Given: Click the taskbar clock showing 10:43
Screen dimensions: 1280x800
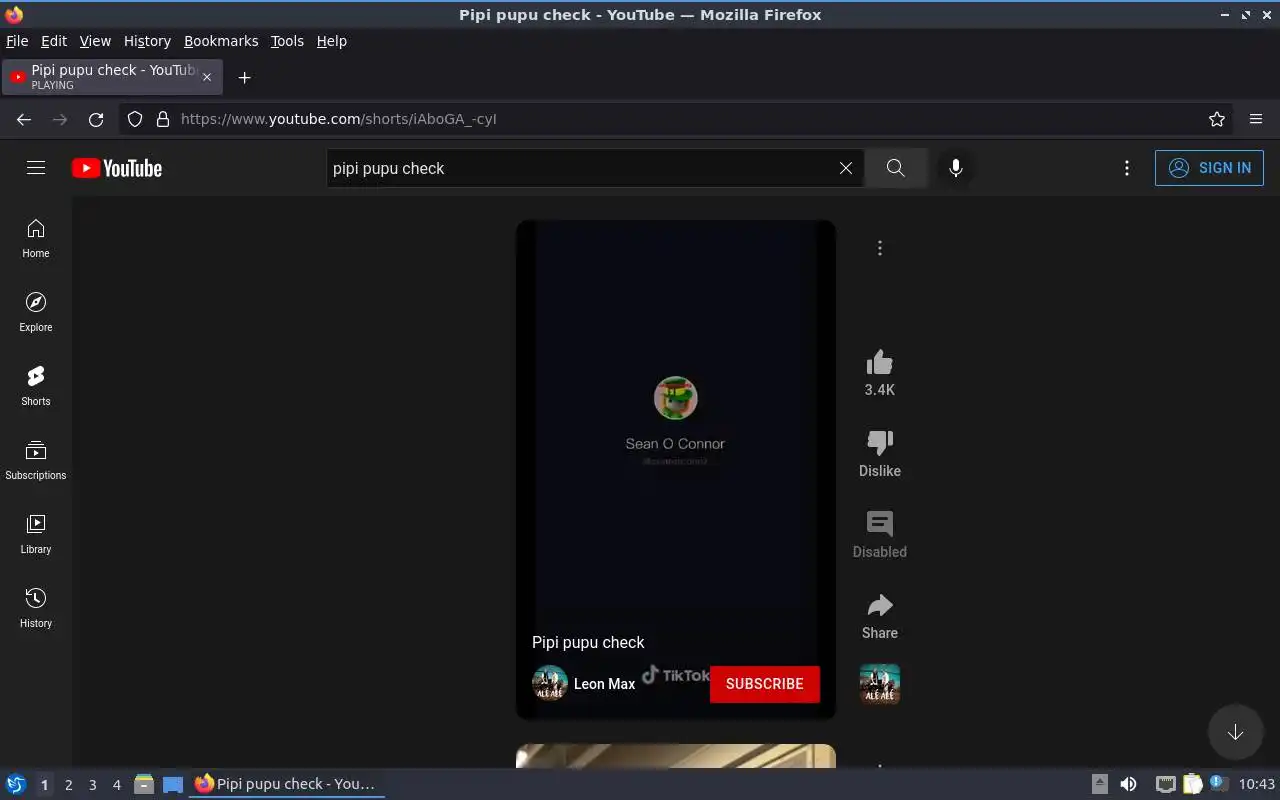Looking at the screenshot, I should [x=1257, y=784].
